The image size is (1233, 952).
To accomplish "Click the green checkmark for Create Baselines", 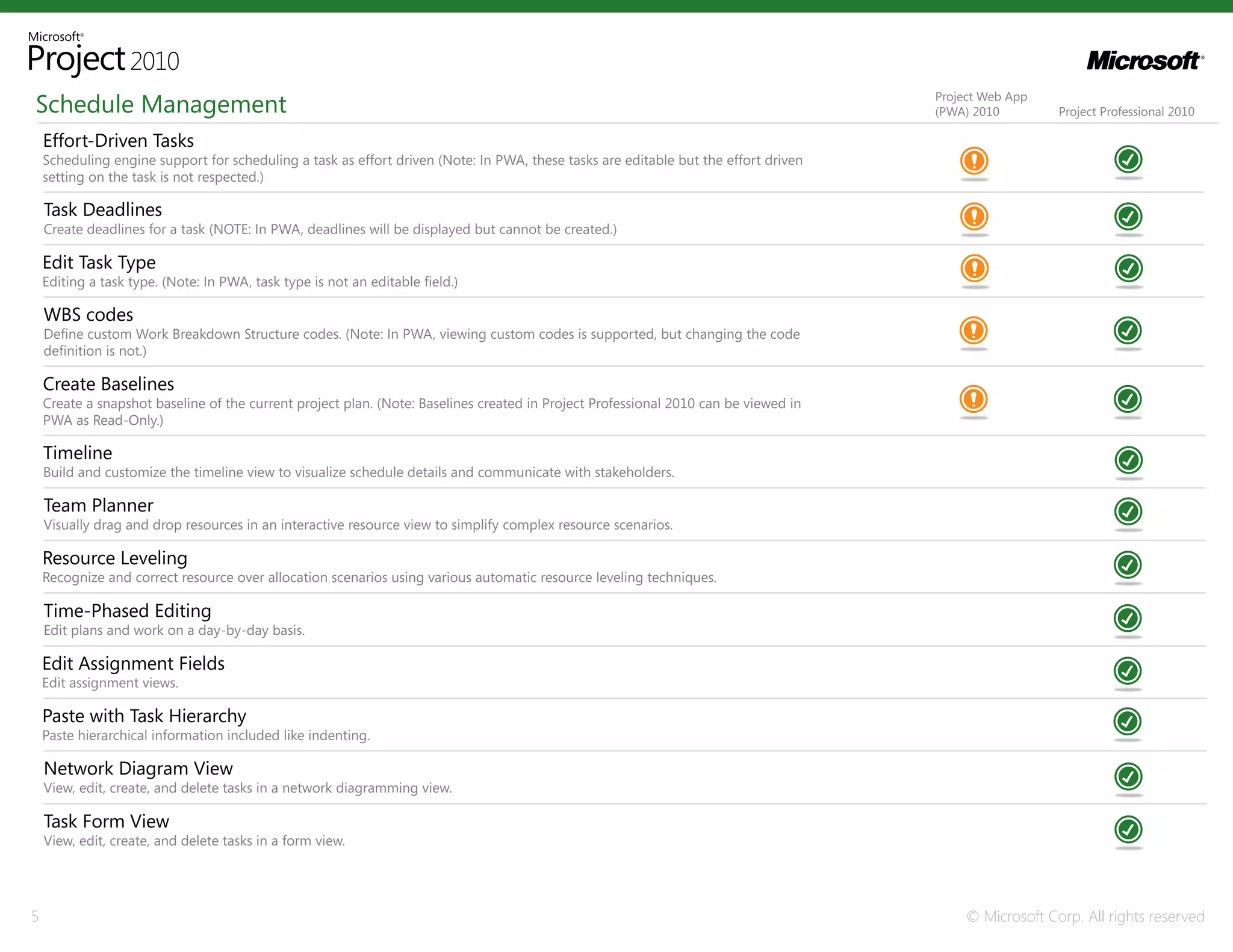I will coord(1128,399).
